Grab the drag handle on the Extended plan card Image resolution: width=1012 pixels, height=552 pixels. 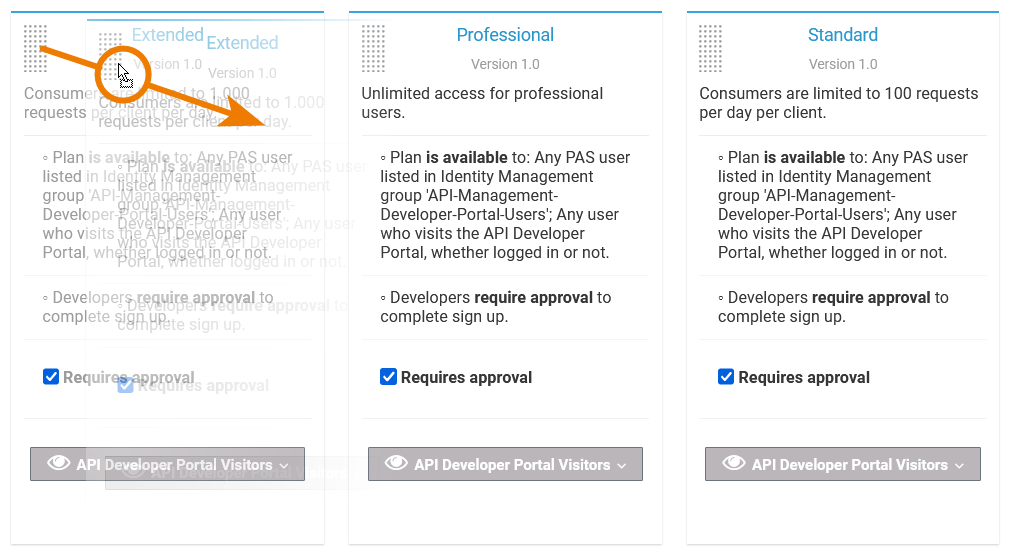pyautogui.click(x=35, y=48)
